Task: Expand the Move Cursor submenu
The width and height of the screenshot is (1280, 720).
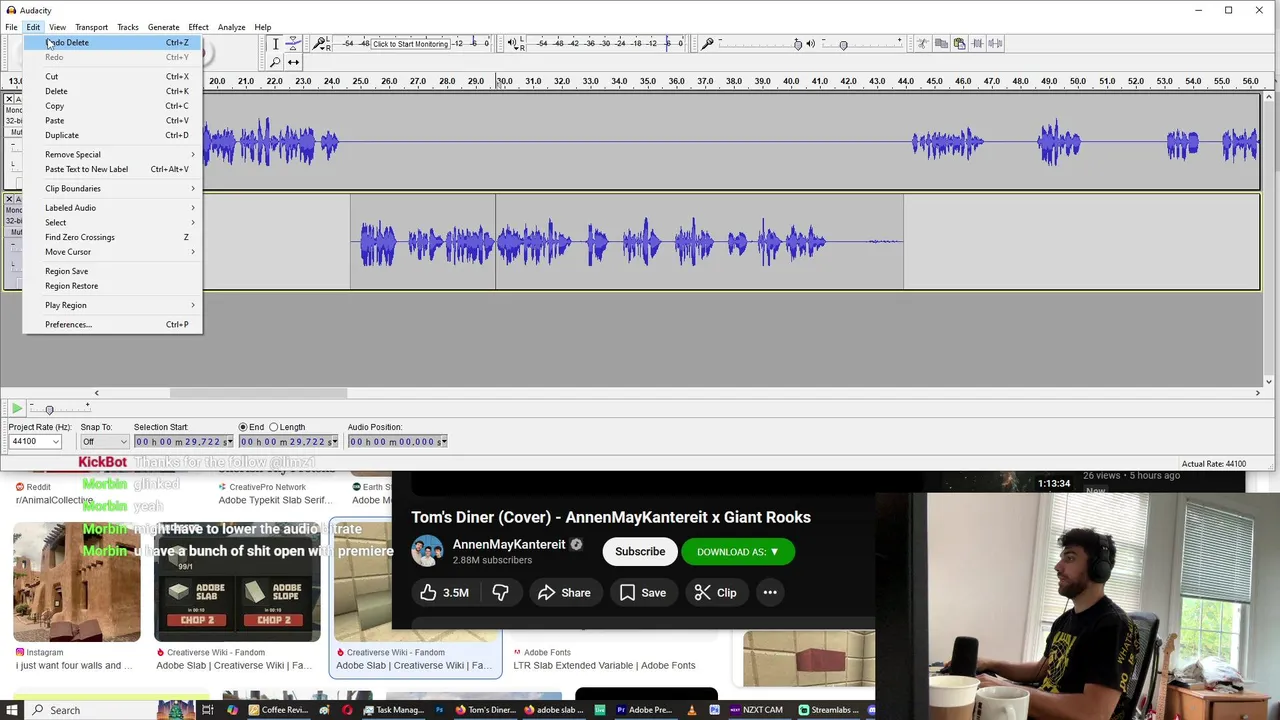Action: [x=113, y=252]
